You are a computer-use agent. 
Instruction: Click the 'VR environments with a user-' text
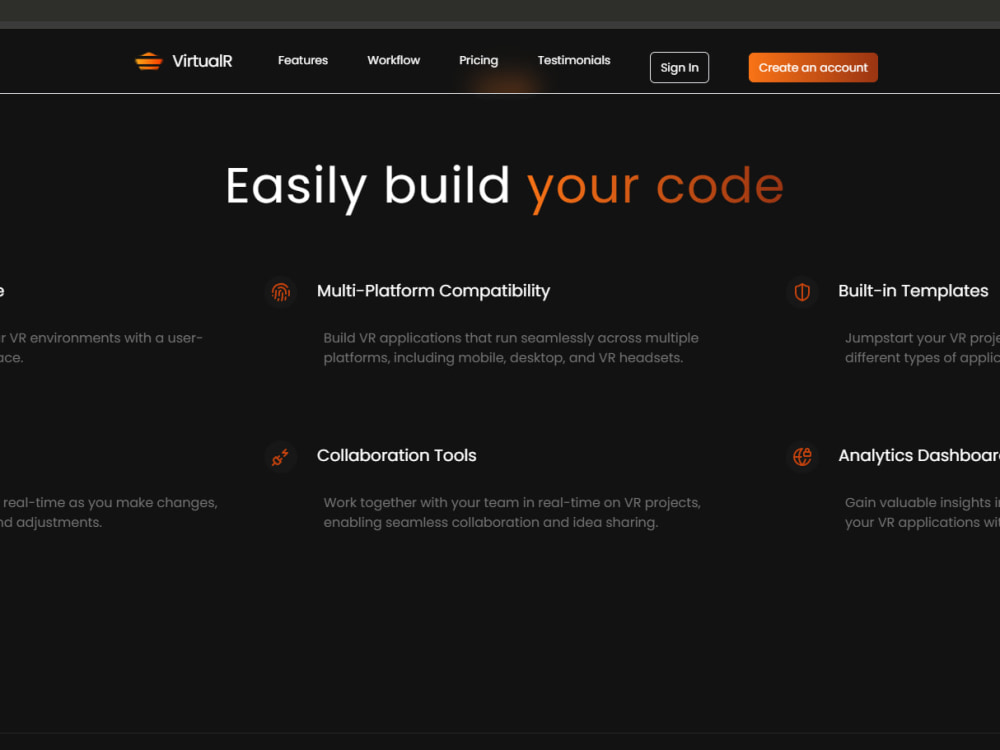101,348
